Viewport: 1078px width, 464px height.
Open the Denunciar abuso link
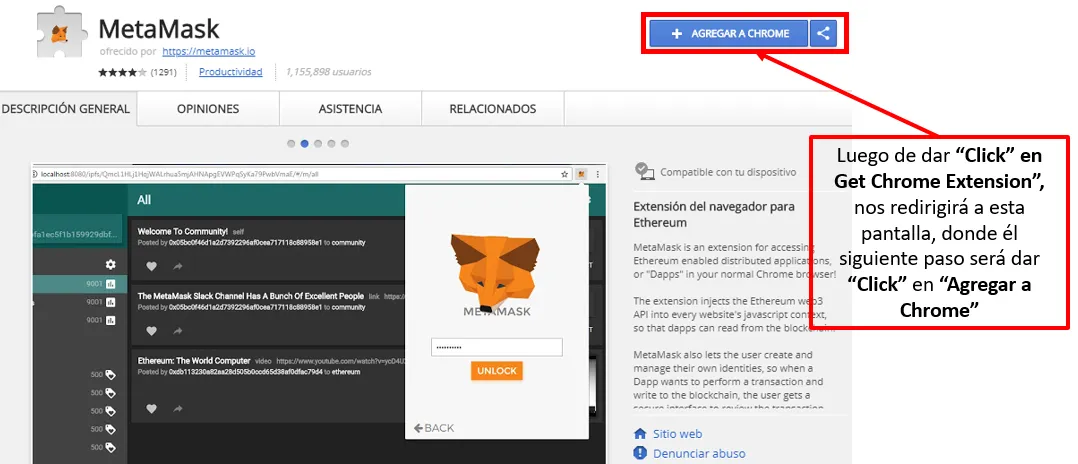(x=698, y=454)
